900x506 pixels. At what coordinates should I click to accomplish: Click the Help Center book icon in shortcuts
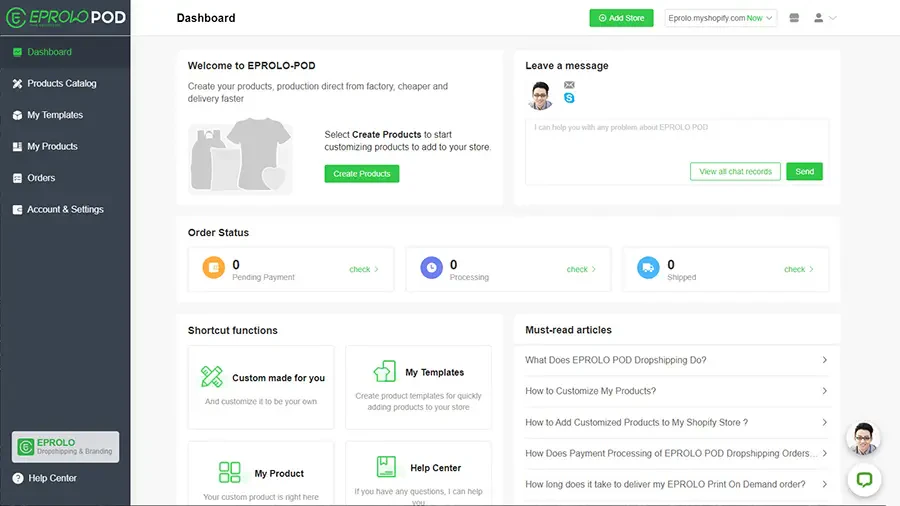pos(386,466)
